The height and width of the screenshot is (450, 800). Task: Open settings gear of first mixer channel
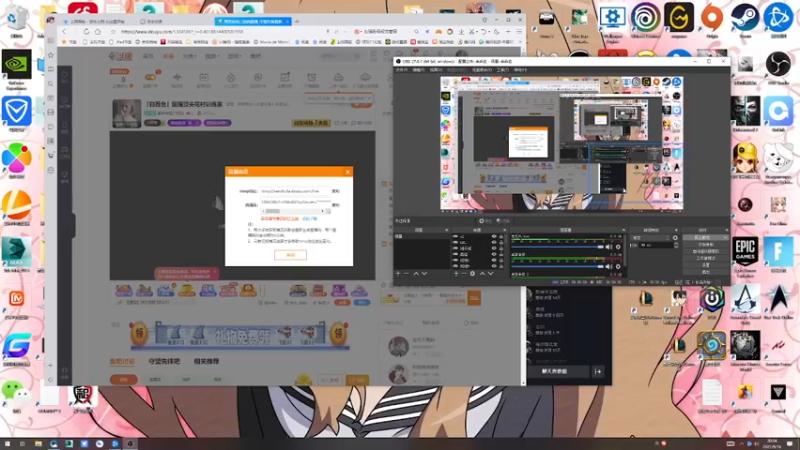618,247
